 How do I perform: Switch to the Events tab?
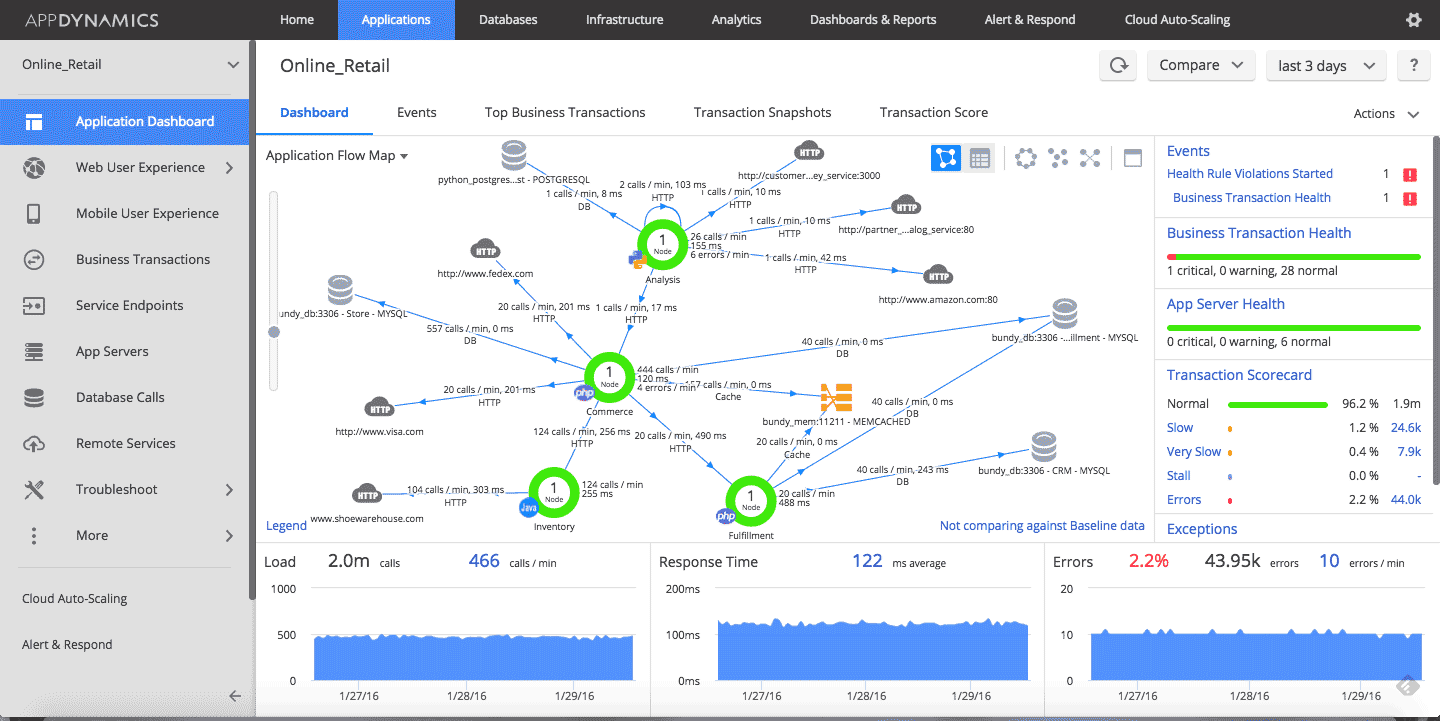coord(417,113)
